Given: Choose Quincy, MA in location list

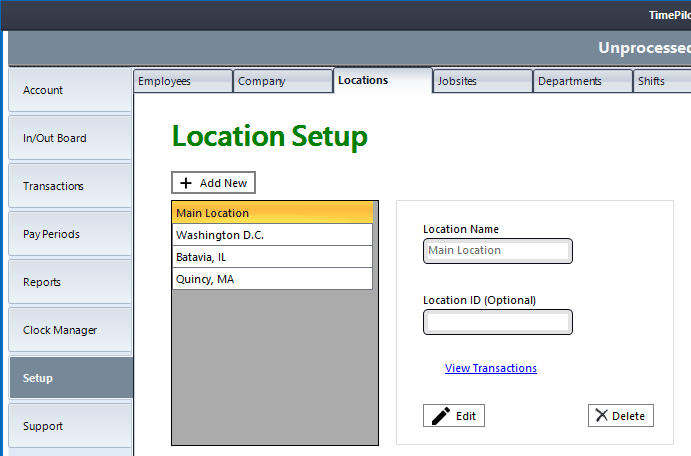Looking at the screenshot, I should pos(272,279).
